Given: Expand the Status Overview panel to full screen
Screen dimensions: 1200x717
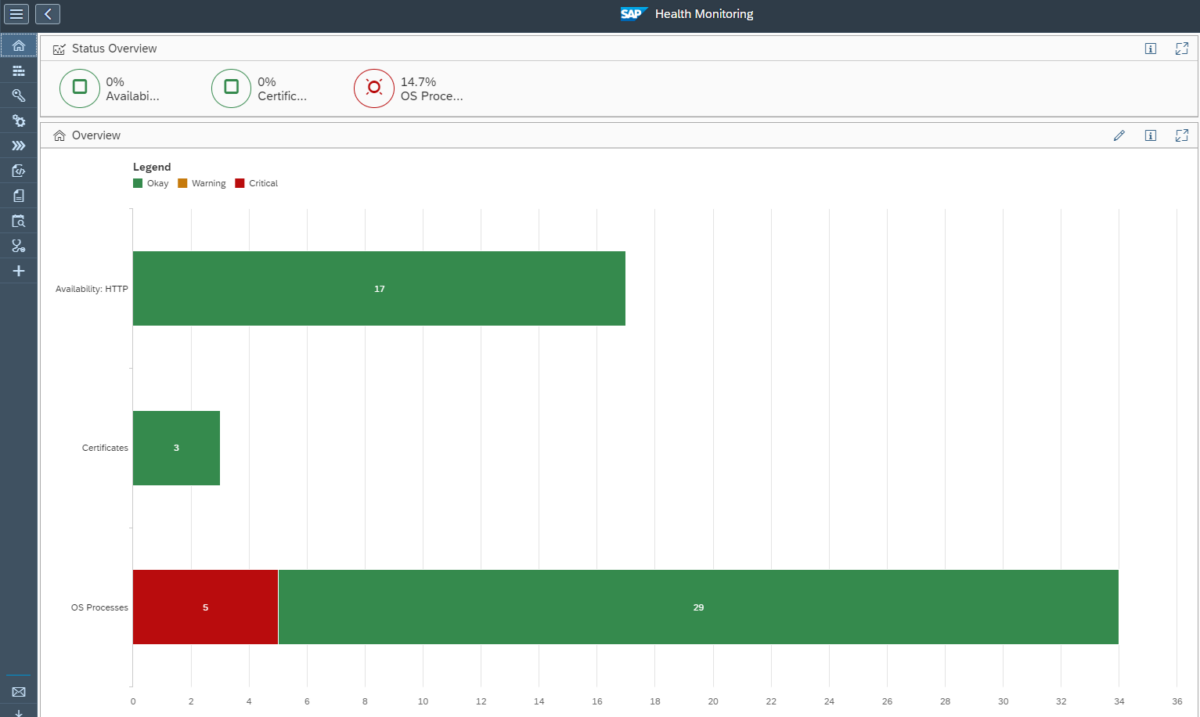Looking at the screenshot, I should pyautogui.click(x=1181, y=47).
